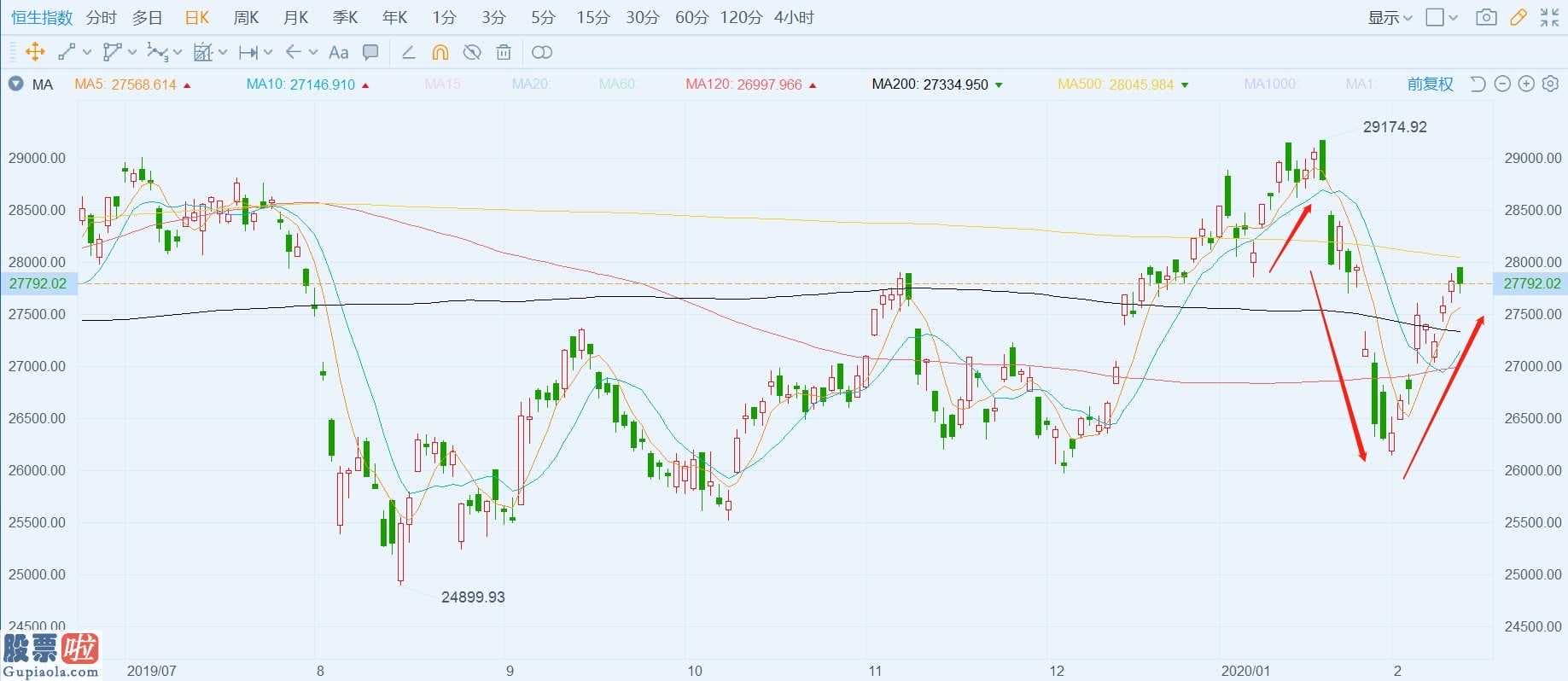Image resolution: width=1568 pixels, height=681 pixels.
Task: Add a comment speech bubble annotation
Action: (x=370, y=52)
